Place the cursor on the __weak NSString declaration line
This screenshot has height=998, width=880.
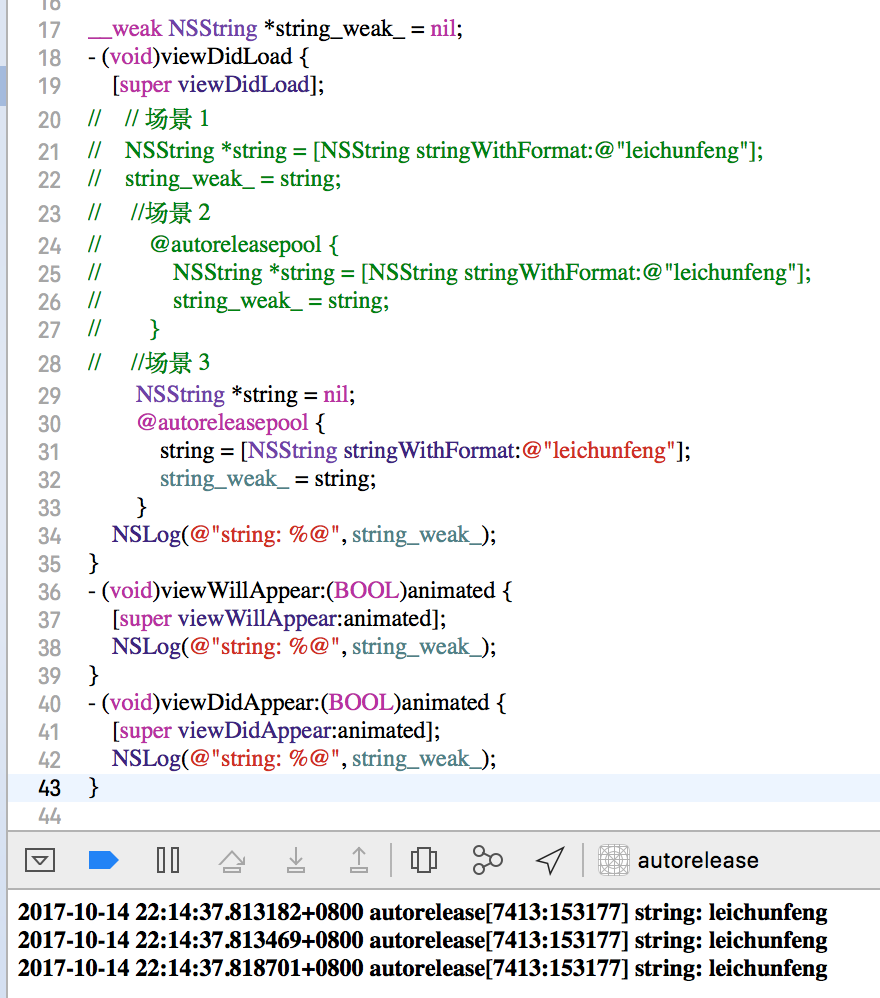pos(276,29)
